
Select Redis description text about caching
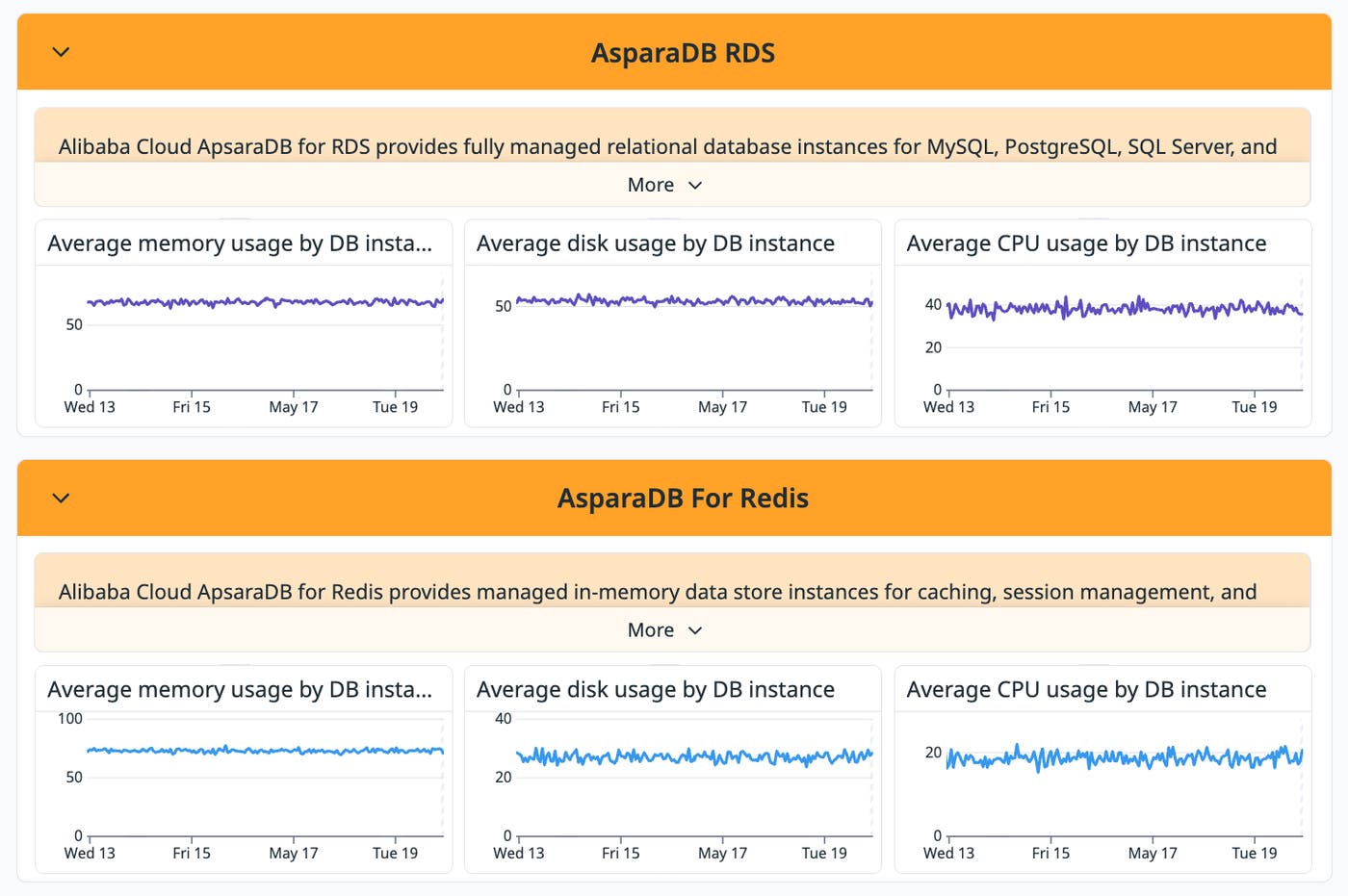coord(658,592)
